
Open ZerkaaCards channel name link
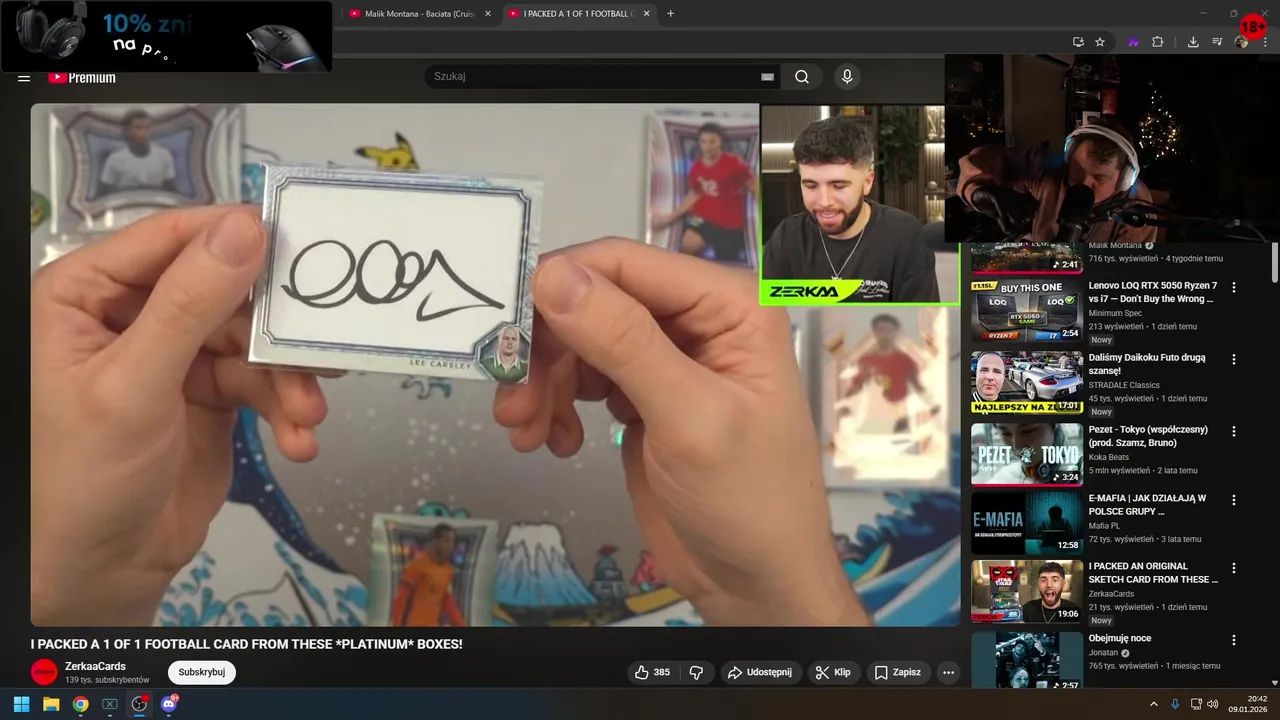tap(96, 666)
